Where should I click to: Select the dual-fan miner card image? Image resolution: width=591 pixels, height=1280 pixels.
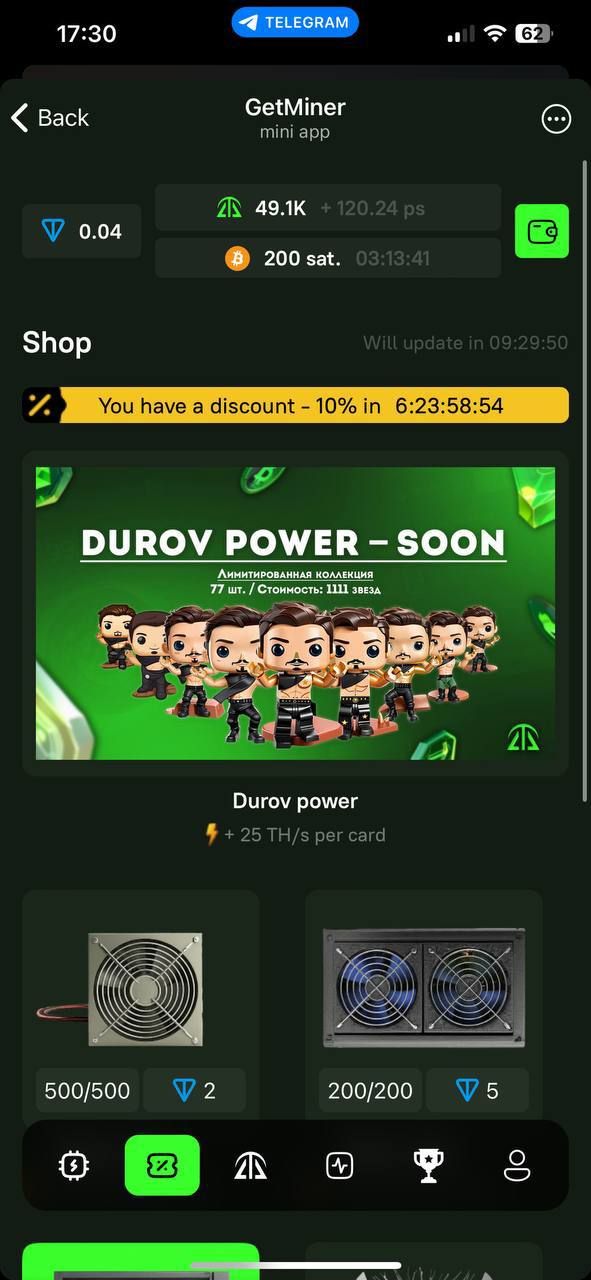pos(424,988)
